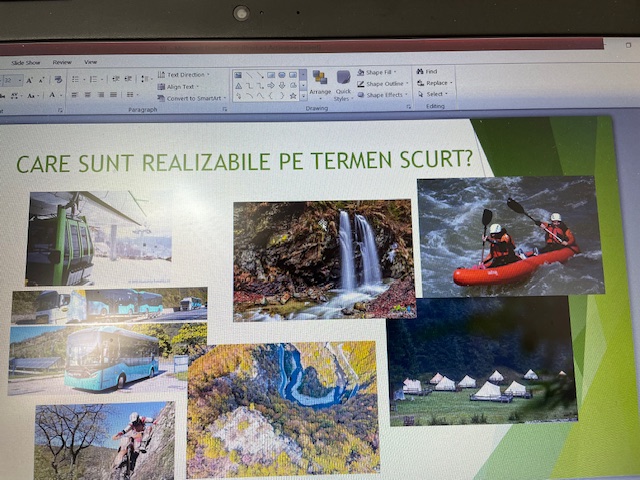Select the Rounded Rectangle shape
640x480 pixels.
click(x=293, y=75)
